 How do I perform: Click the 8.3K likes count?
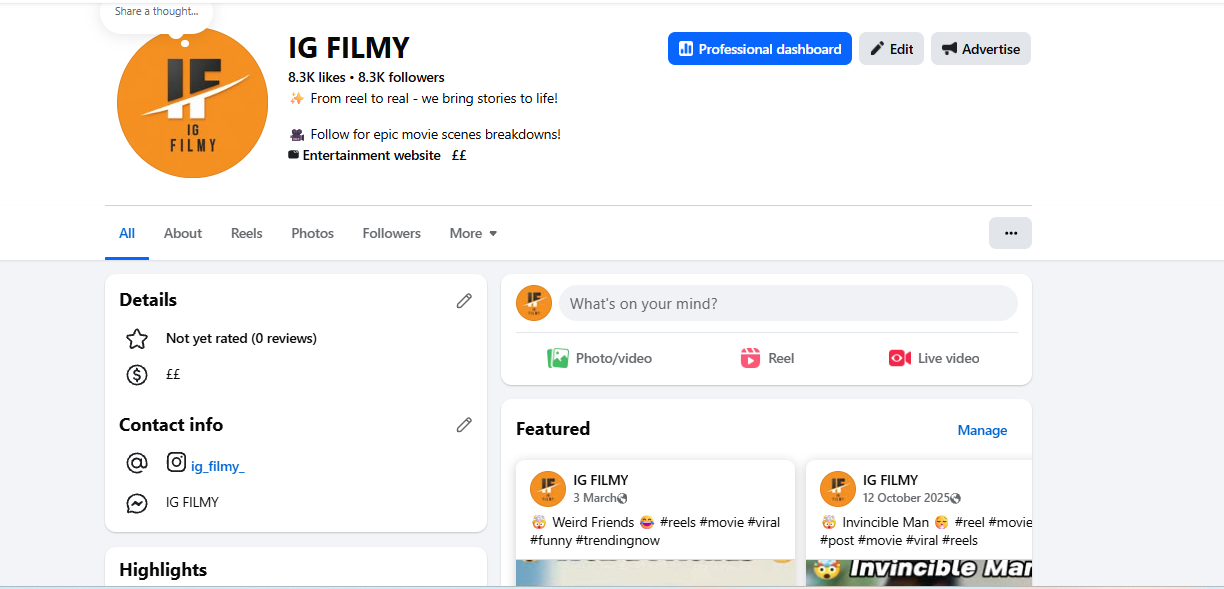(317, 77)
